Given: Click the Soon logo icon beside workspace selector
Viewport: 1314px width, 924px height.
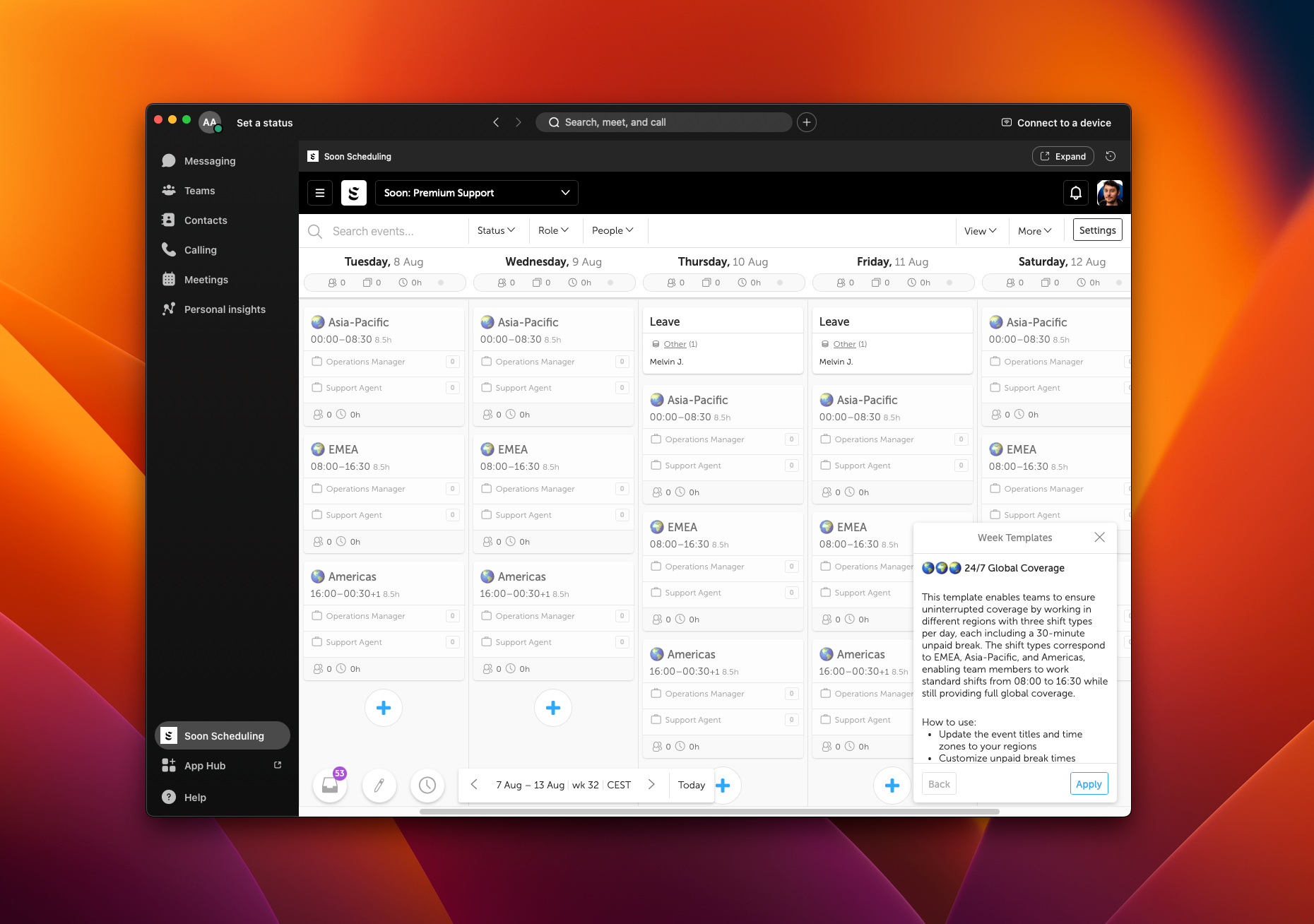Looking at the screenshot, I should 354,193.
